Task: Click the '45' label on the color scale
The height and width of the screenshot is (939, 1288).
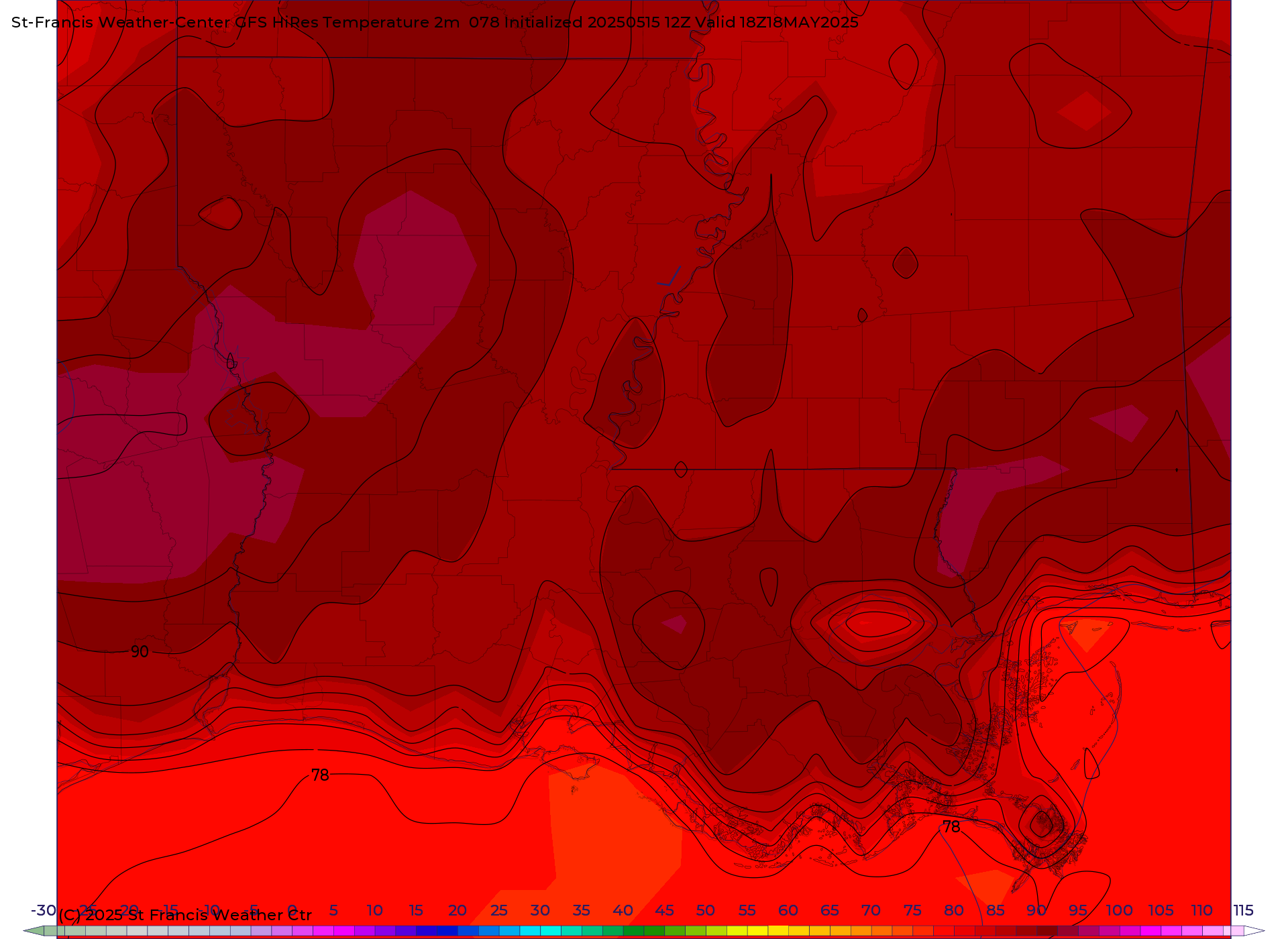Action: point(664,910)
